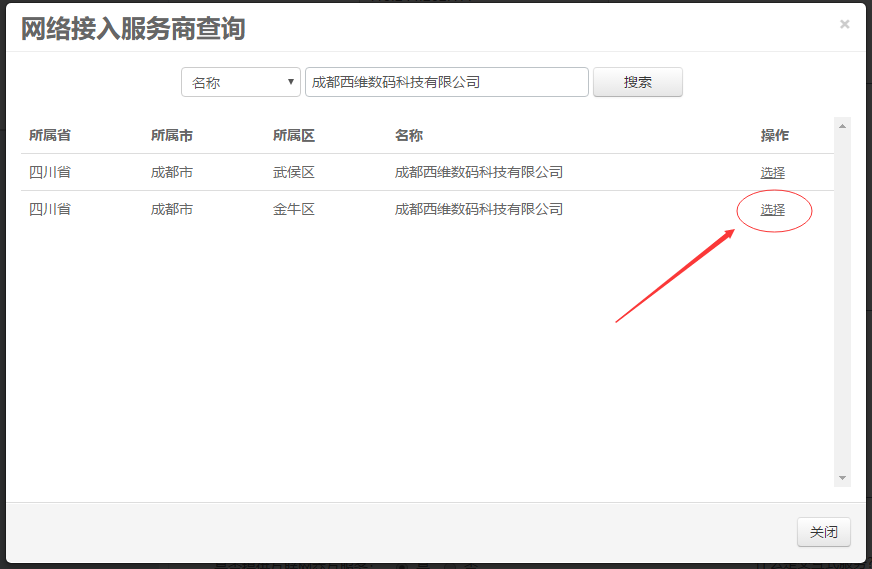Click the 武侯区 cell

pyautogui.click(x=294, y=172)
